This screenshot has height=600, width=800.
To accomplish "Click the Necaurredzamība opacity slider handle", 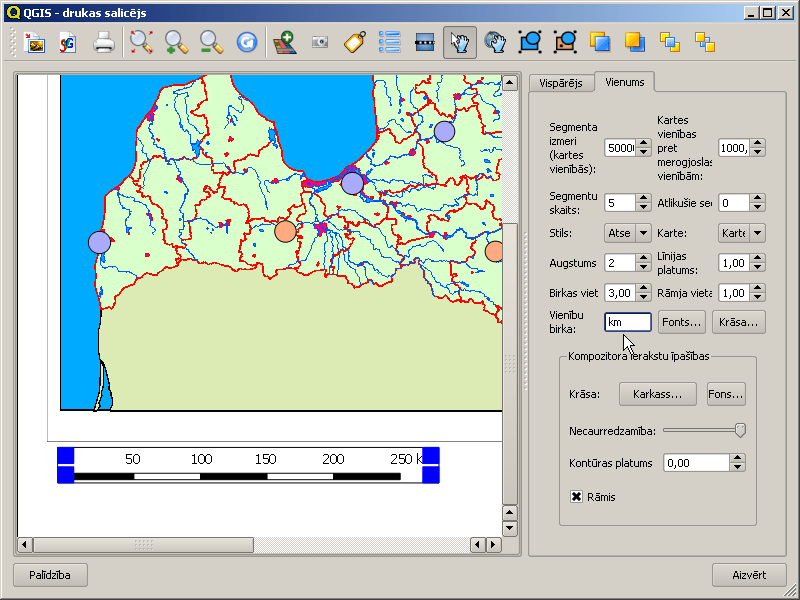I will [x=740, y=431].
